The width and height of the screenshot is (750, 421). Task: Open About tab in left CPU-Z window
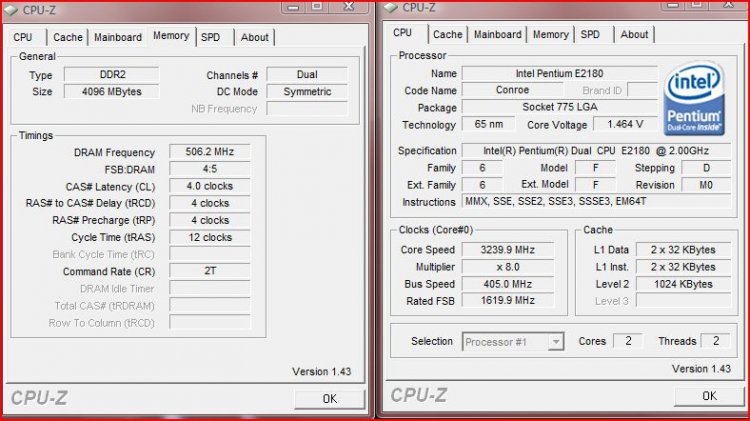(x=254, y=37)
